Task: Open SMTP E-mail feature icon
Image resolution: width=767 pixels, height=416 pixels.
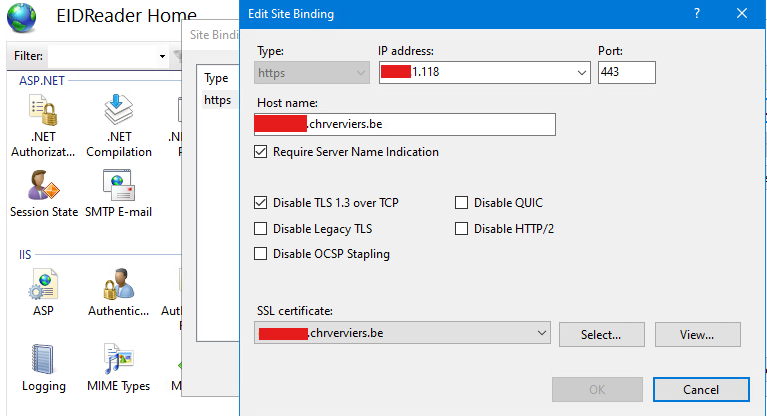Action: pyautogui.click(x=119, y=185)
